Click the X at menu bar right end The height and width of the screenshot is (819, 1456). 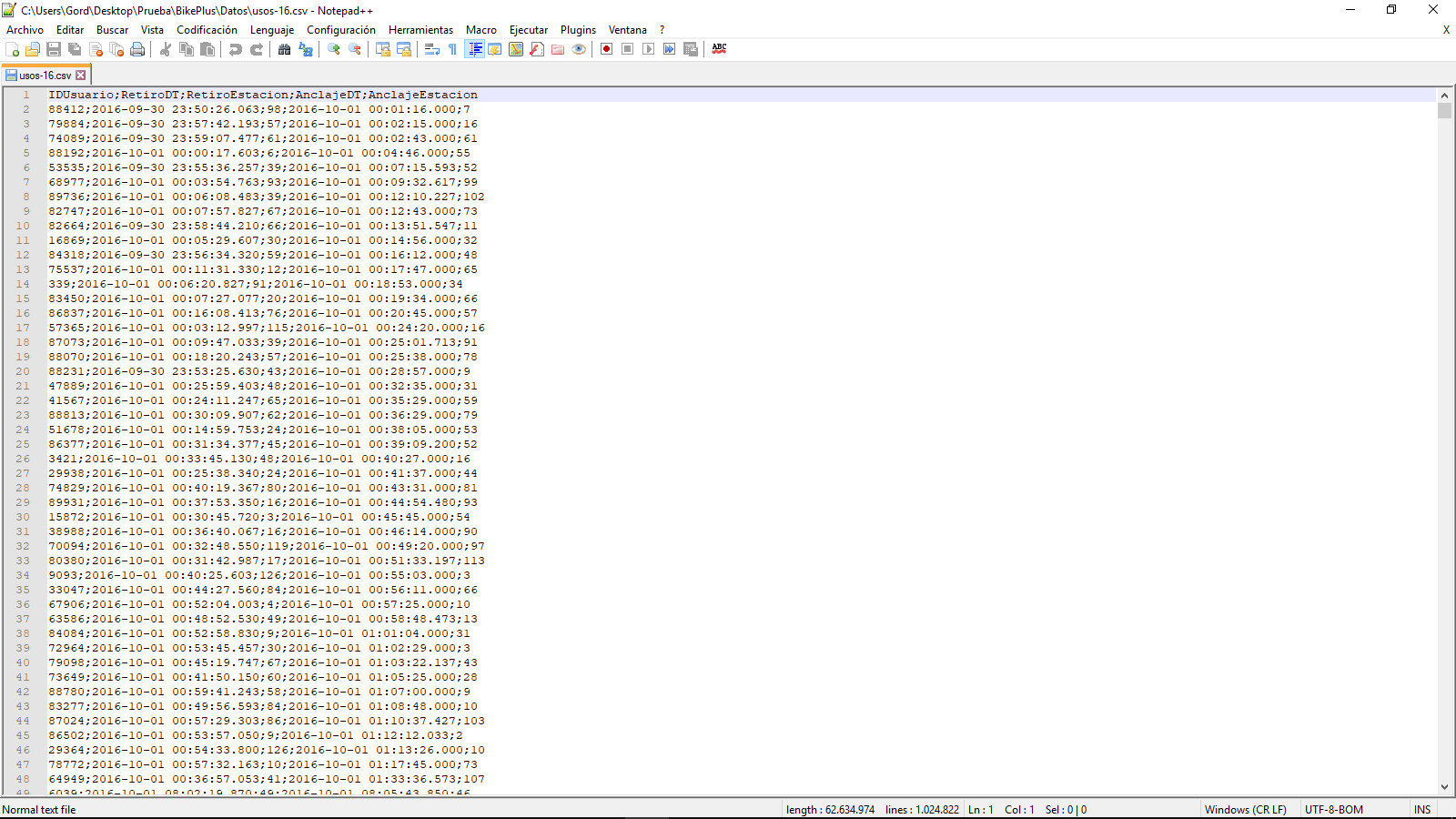tap(1446, 30)
